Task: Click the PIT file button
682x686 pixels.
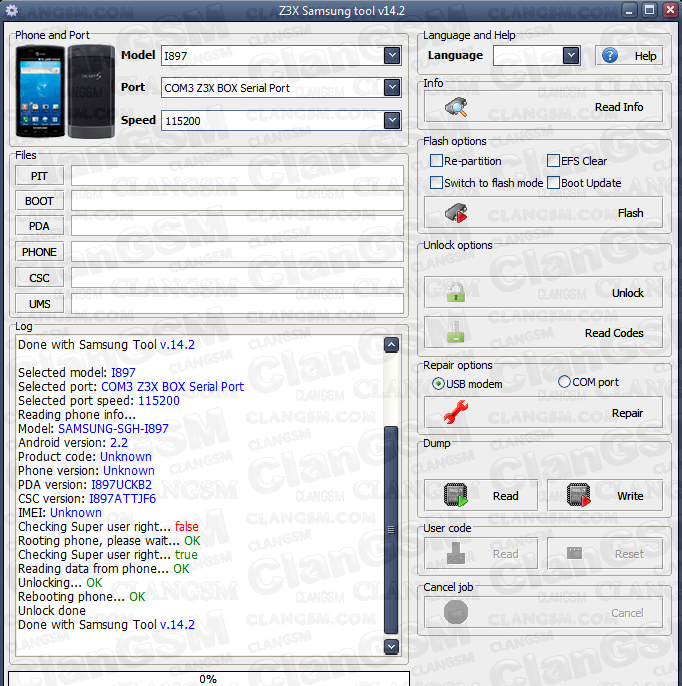Action: (x=39, y=176)
